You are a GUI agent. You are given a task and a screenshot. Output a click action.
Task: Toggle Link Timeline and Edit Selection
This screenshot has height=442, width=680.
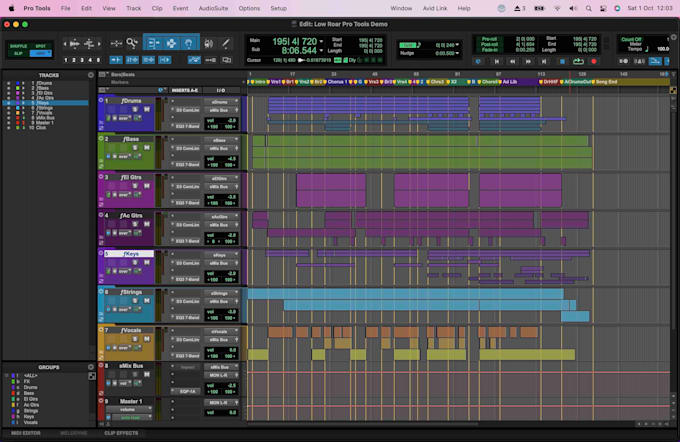132,60
